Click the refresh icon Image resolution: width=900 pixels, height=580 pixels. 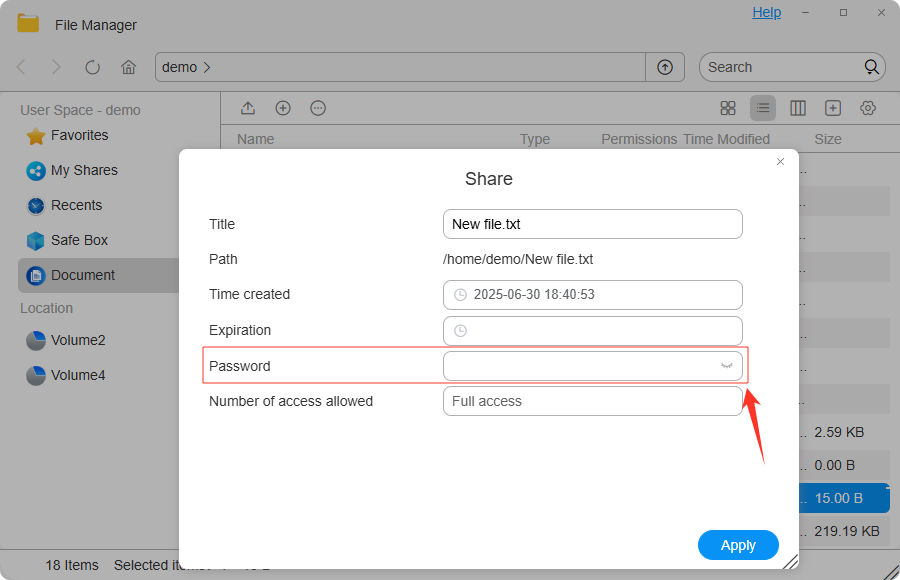tap(92, 67)
